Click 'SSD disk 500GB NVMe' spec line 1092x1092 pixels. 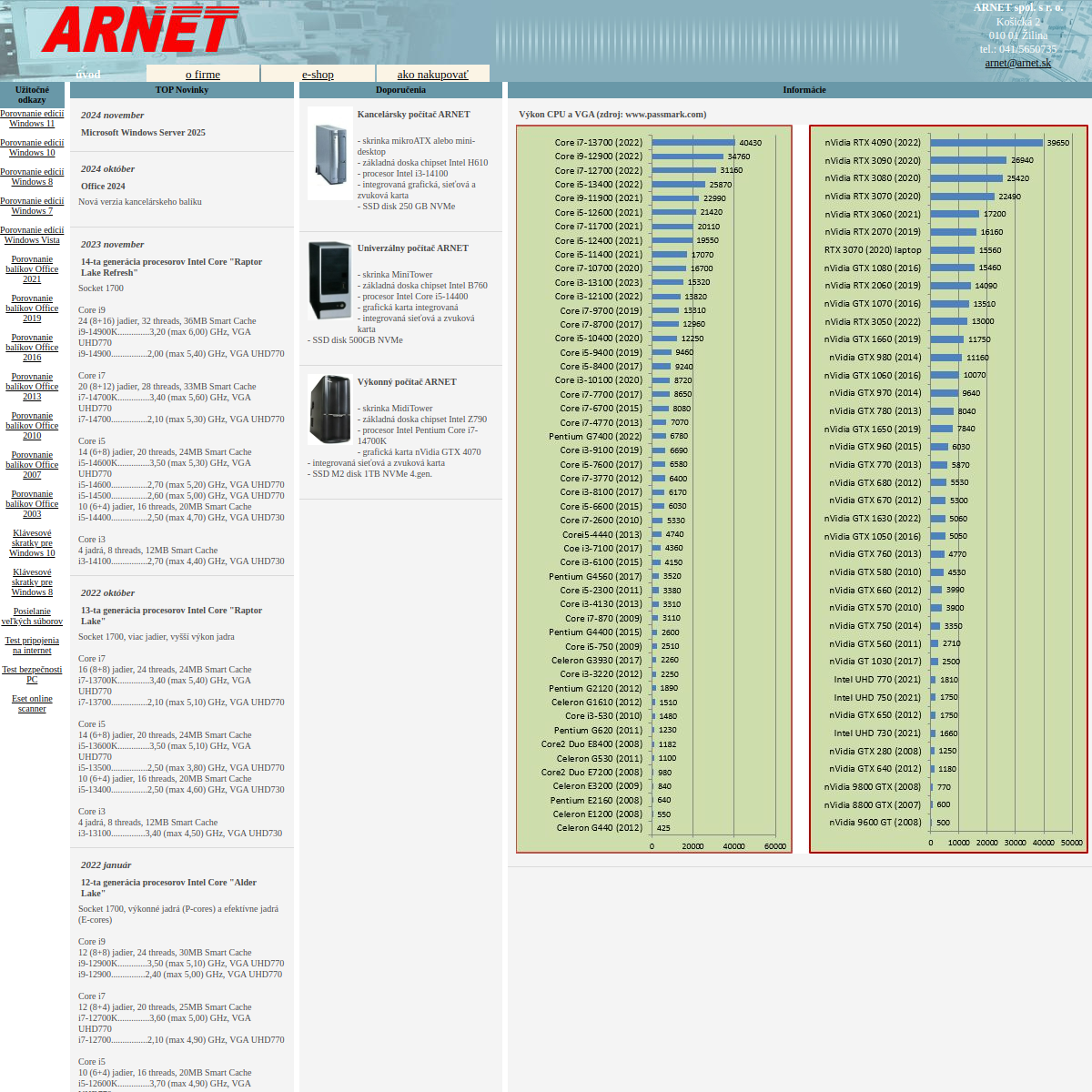pos(355,340)
